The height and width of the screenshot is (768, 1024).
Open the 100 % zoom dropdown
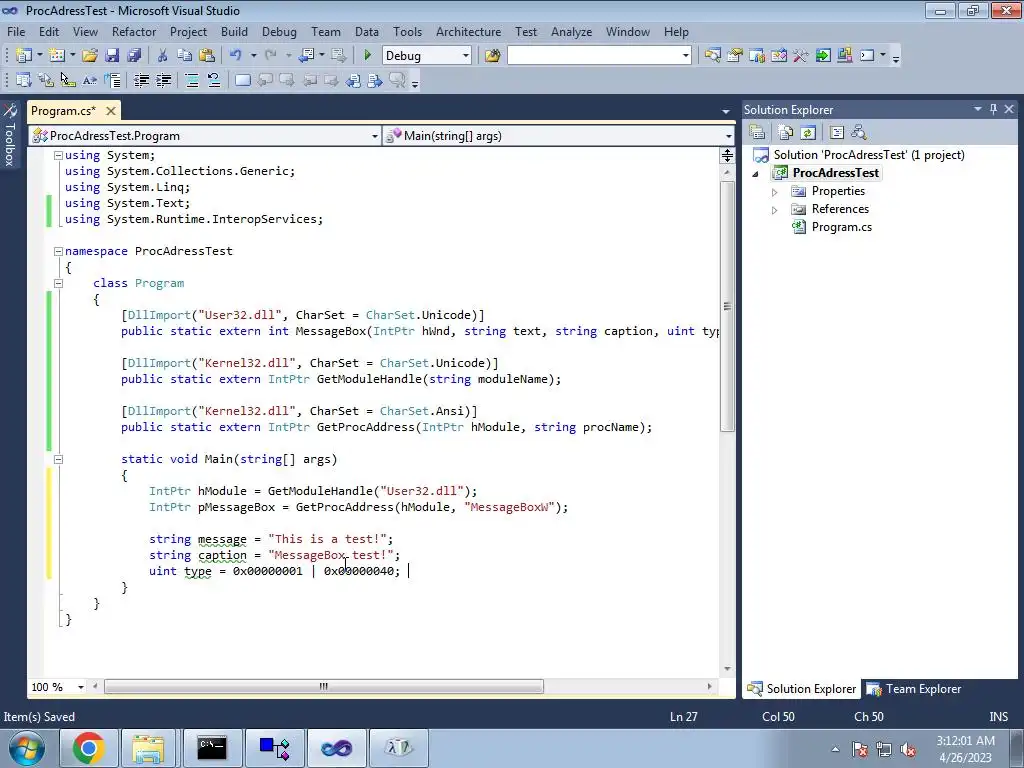[x=81, y=687]
